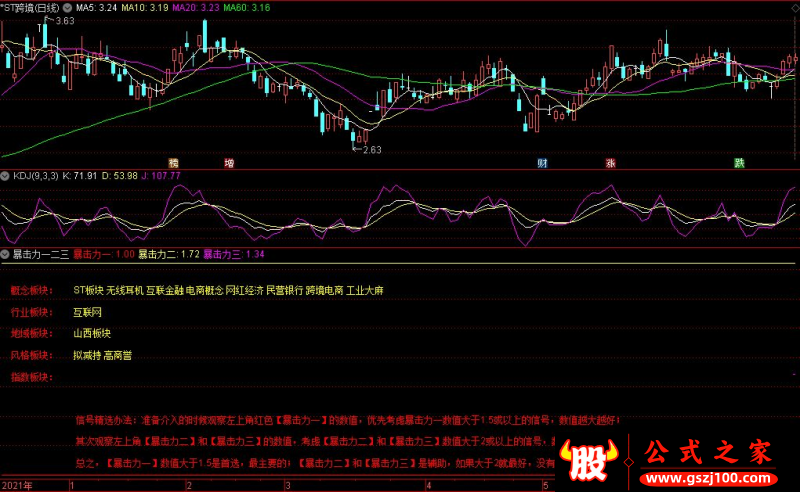Screen dimensions: 800x492
Task: Click the 跨境电商 concept entry
Action: pyautogui.click(x=324, y=290)
